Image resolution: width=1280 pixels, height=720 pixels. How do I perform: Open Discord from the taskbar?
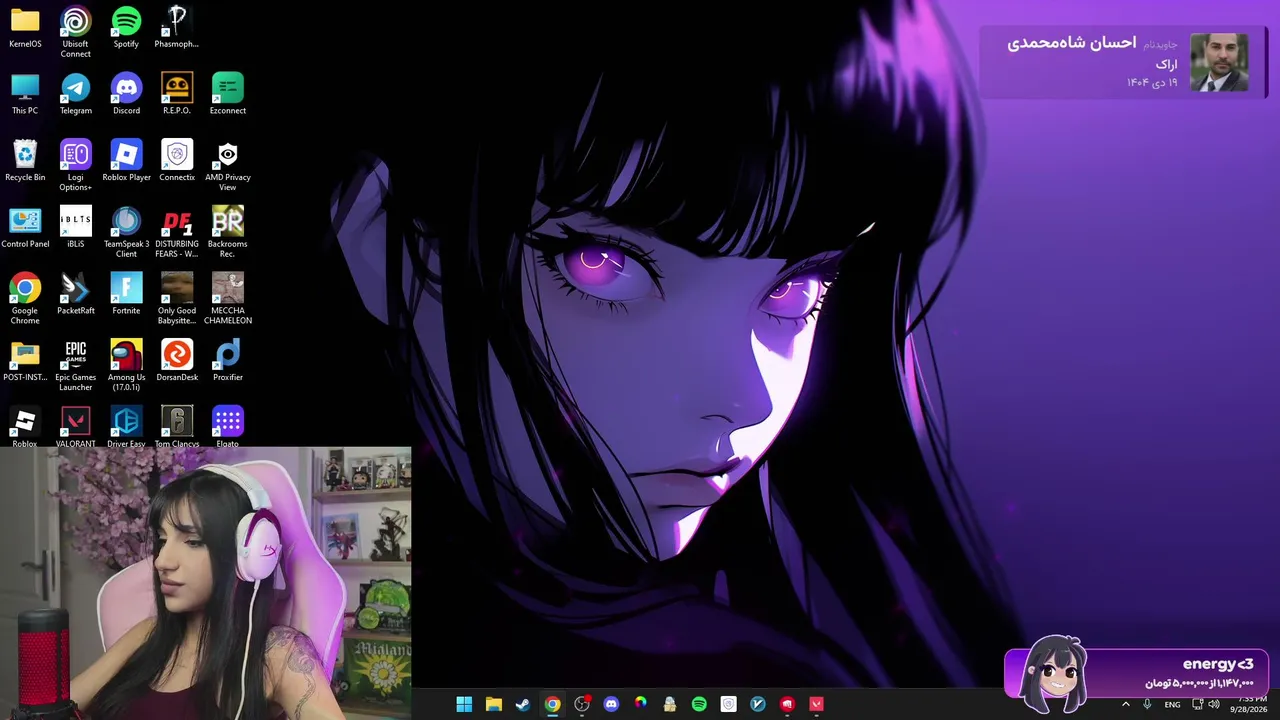click(x=611, y=704)
